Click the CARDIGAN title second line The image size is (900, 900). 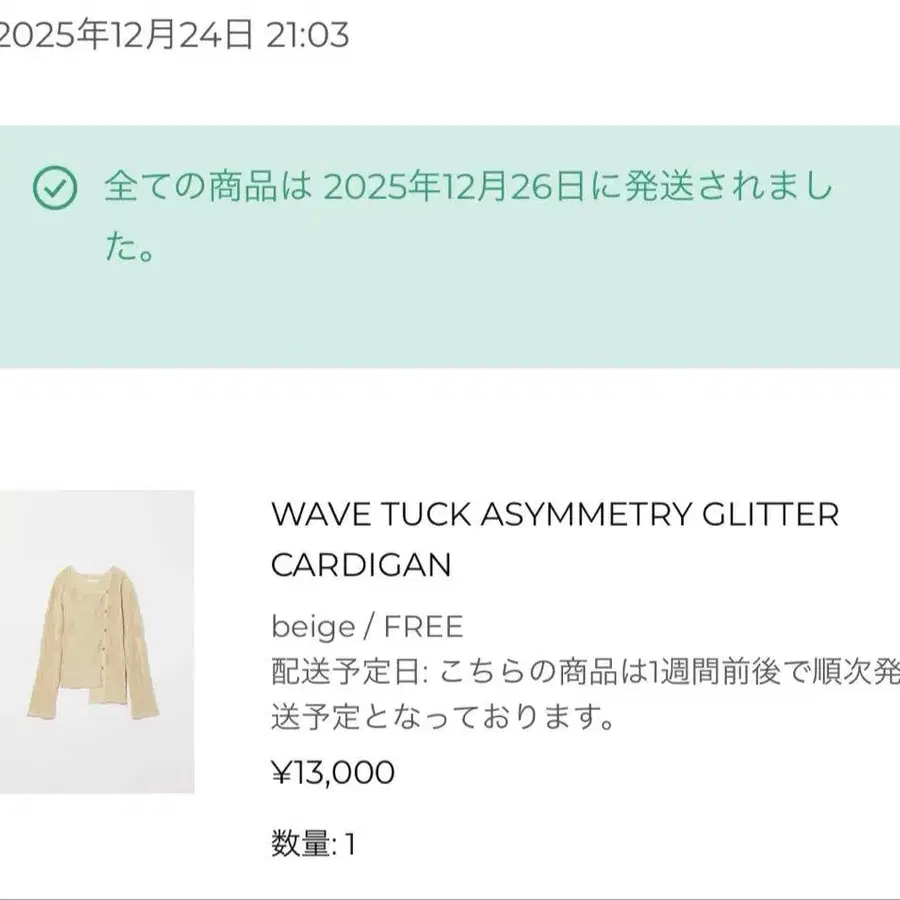[x=361, y=565]
